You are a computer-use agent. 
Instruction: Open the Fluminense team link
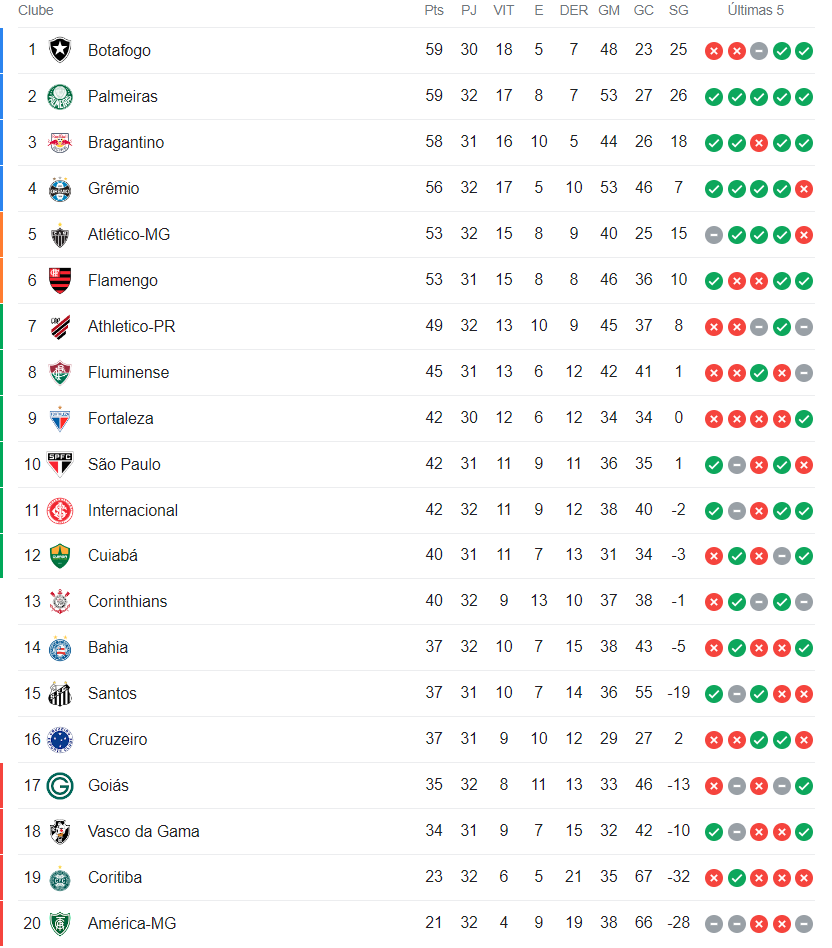pyautogui.click(x=128, y=372)
